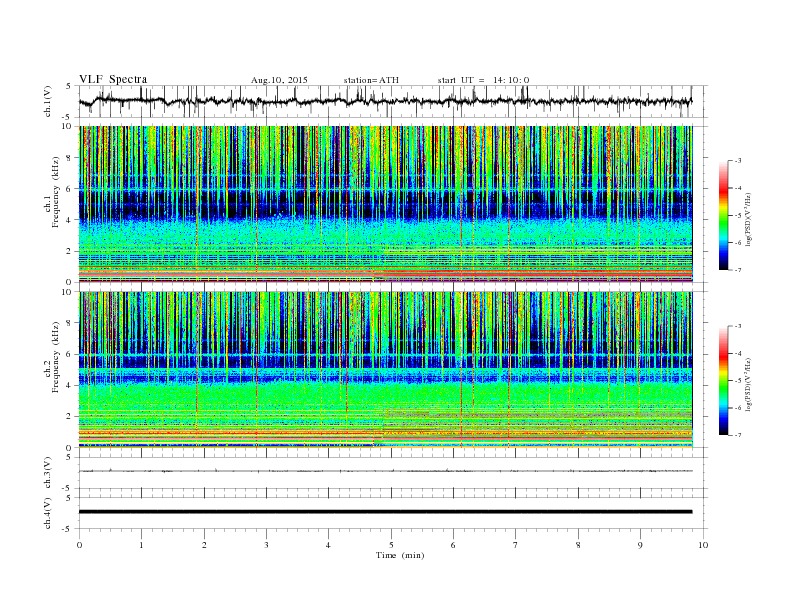Click the "-7" tick on ch.2 colorbar
Image resolution: width=792 pixels, height=612 pixels.
pos(738,435)
